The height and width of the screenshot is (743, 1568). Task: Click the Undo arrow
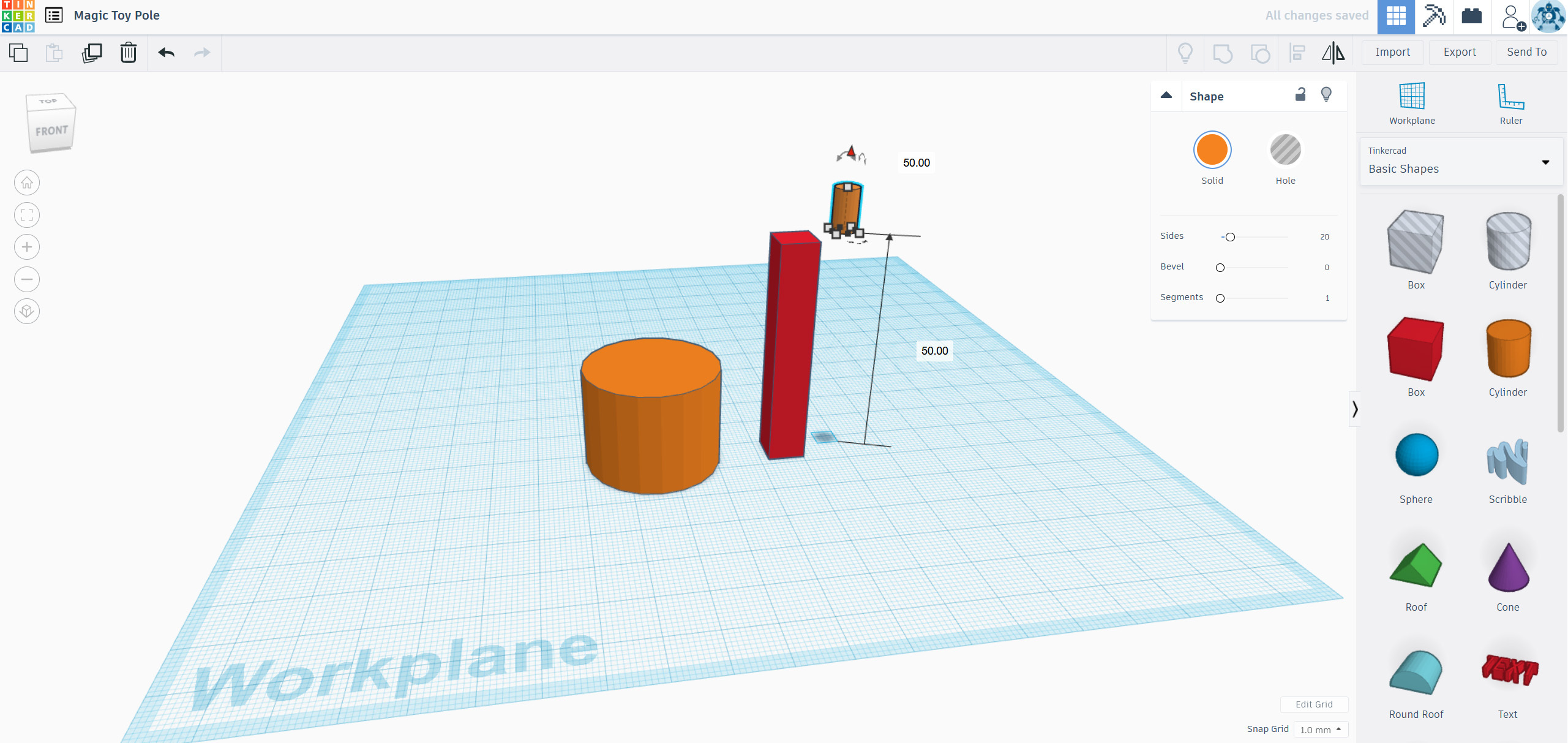166,53
